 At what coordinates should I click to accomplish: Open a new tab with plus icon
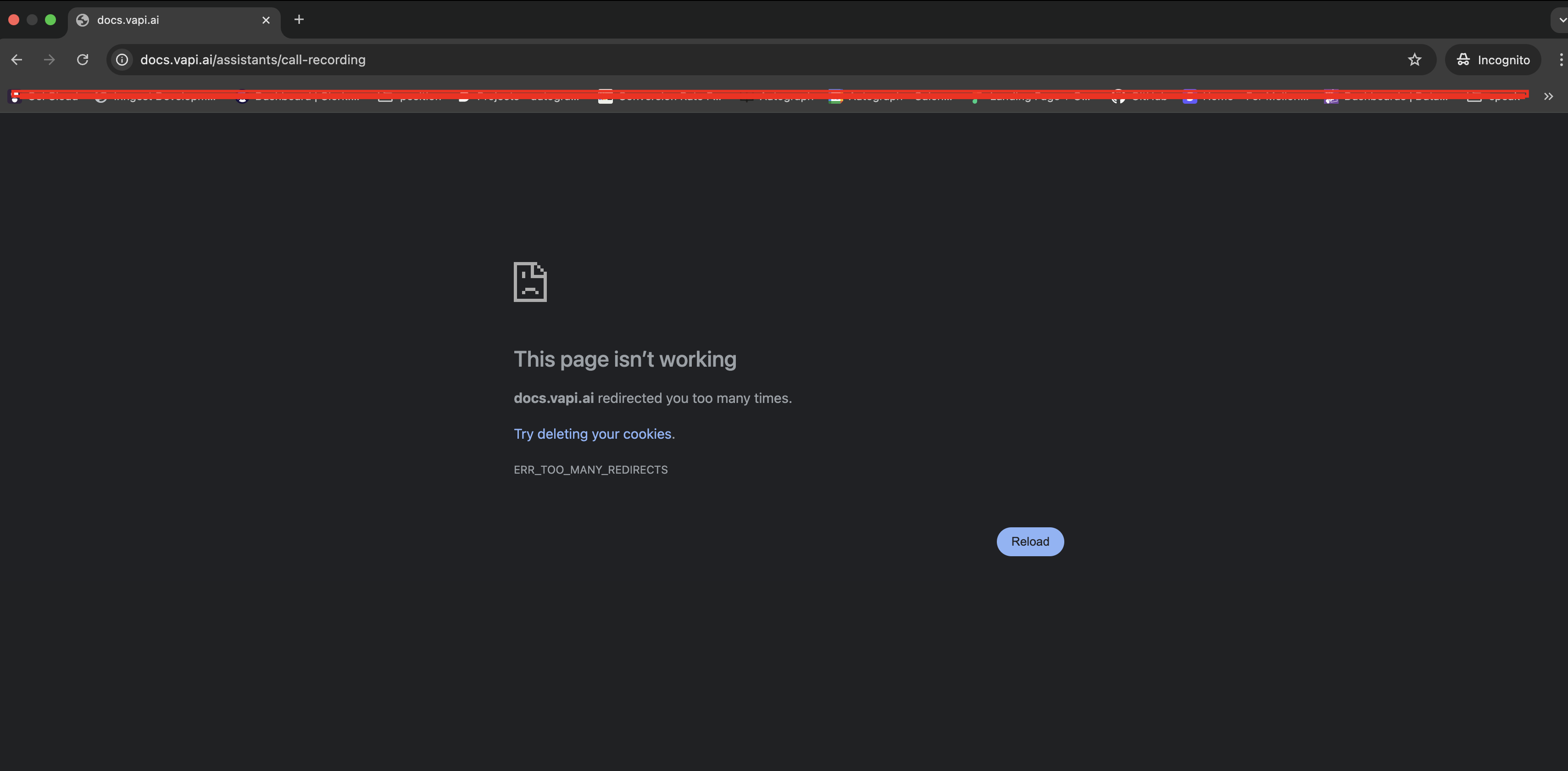coord(299,19)
